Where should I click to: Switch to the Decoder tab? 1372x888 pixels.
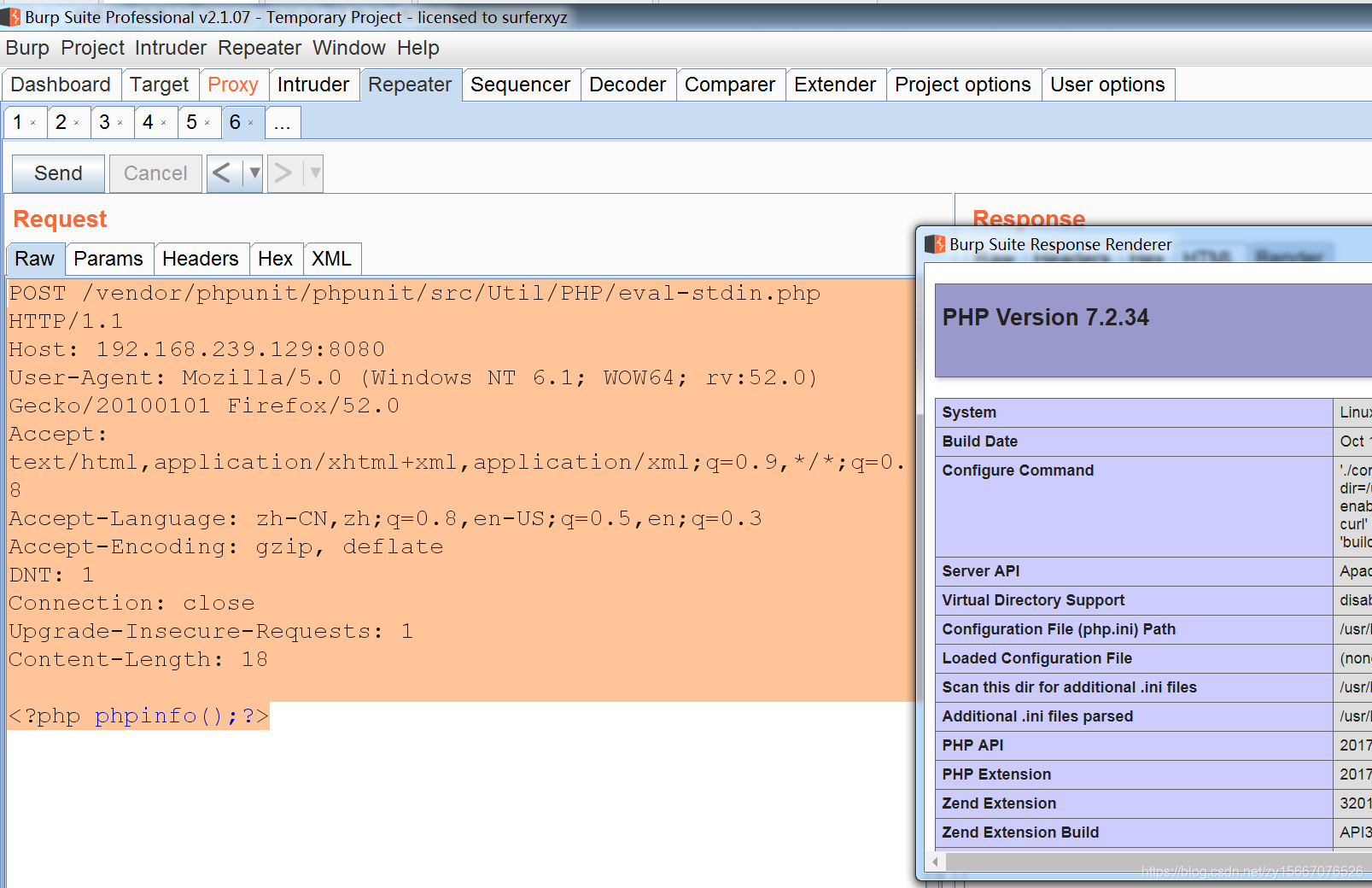(628, 85)
